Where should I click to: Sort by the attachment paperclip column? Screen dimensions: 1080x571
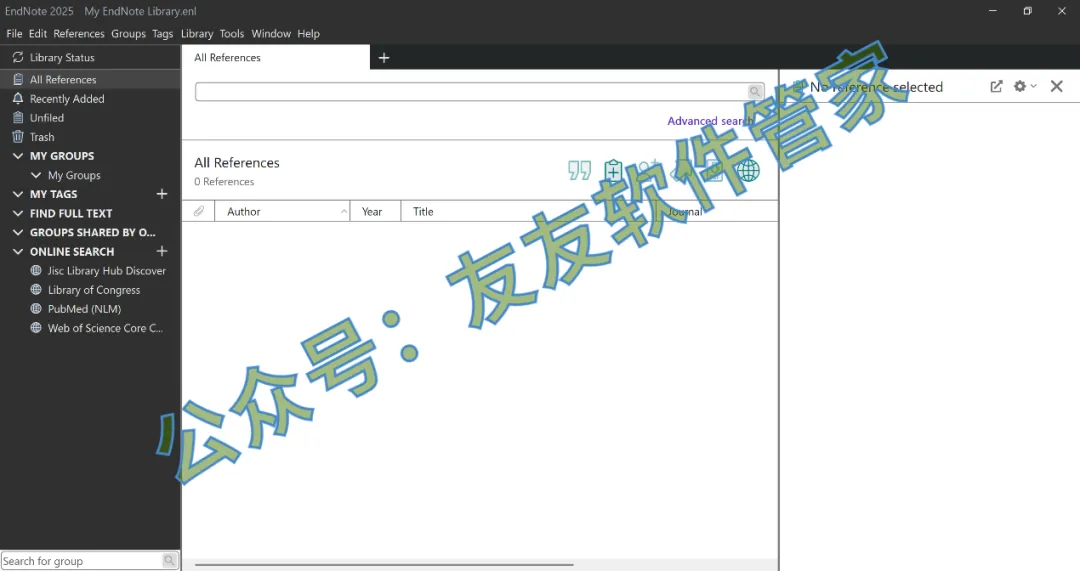coord(198,211)
